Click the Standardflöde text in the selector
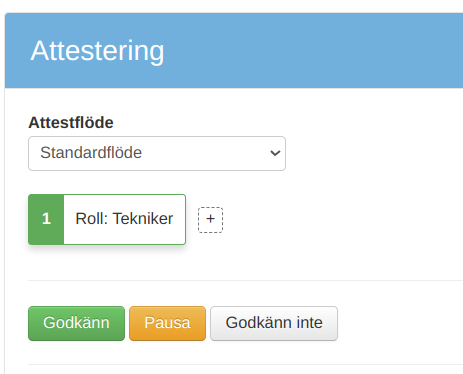The width and height of the screenshot is (463, 374). coord(91,153)
